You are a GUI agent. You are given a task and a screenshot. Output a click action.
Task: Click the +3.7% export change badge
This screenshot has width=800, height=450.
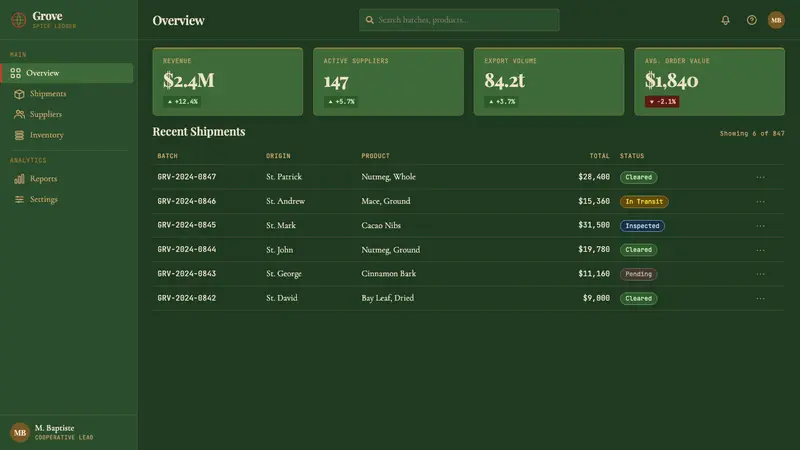click(502, 102)
